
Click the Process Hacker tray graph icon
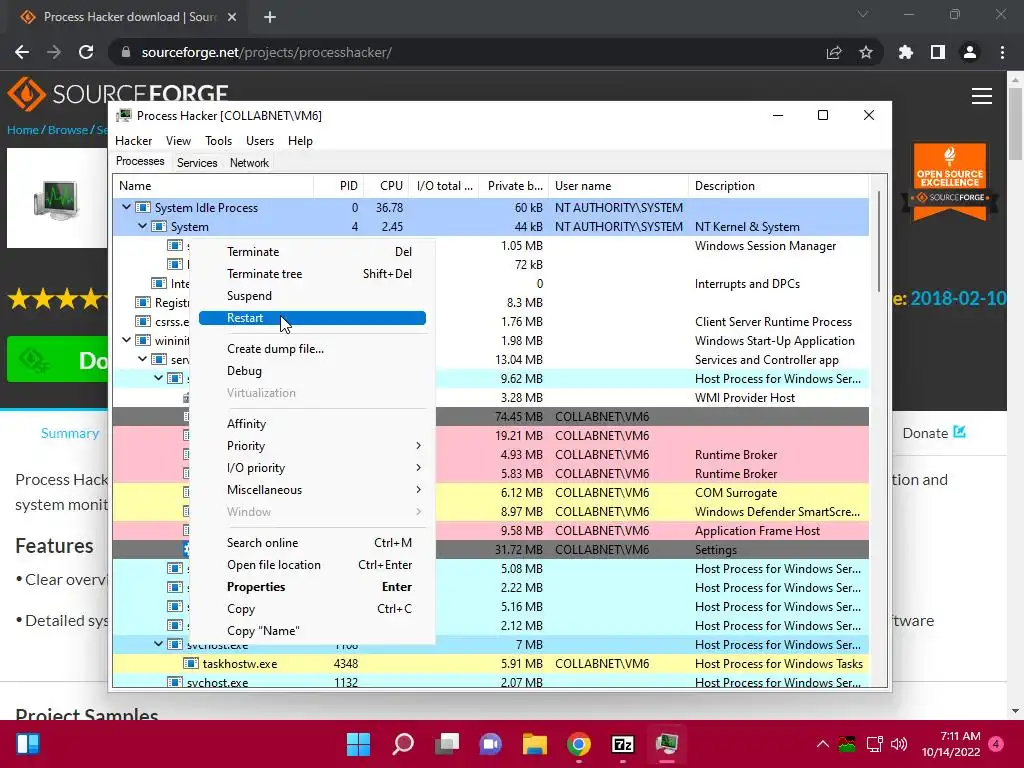[x=847, y=744]
